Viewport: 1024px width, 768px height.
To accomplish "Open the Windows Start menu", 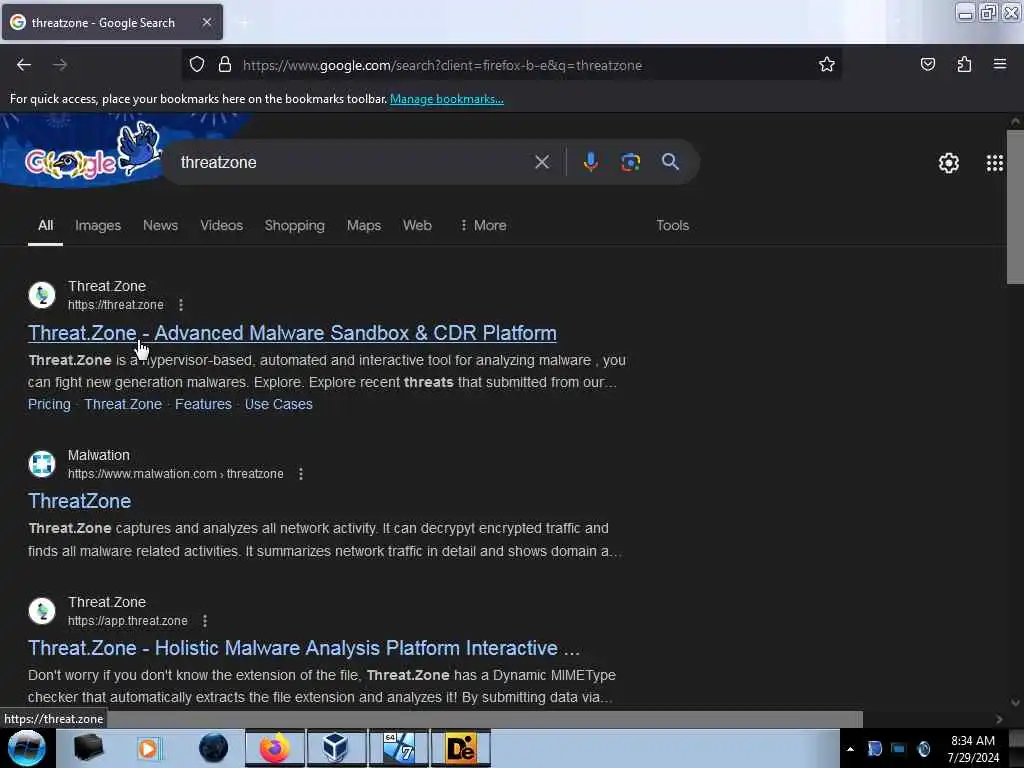I will tap(26, 748).
